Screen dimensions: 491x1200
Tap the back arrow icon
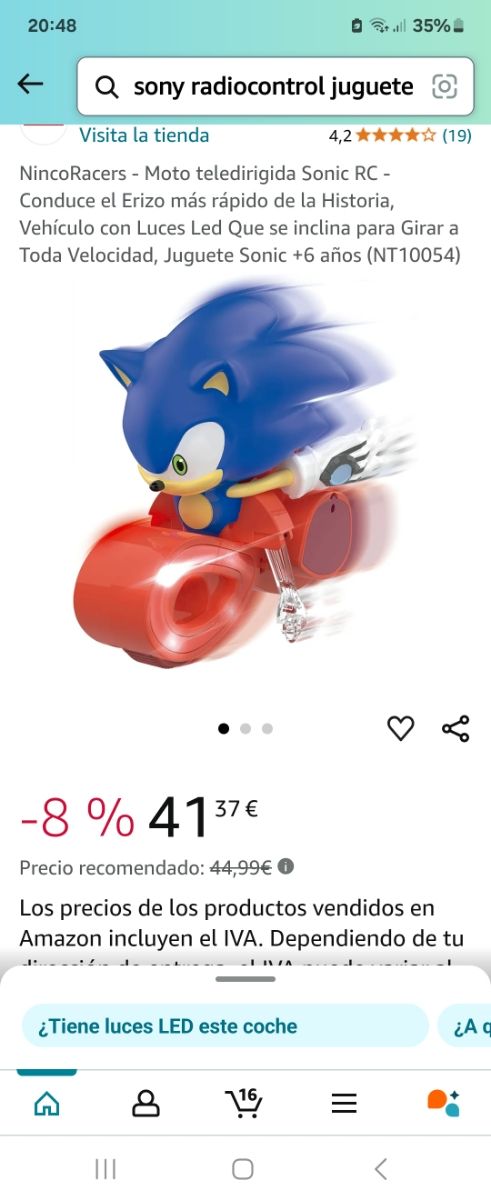click(31, 85)
